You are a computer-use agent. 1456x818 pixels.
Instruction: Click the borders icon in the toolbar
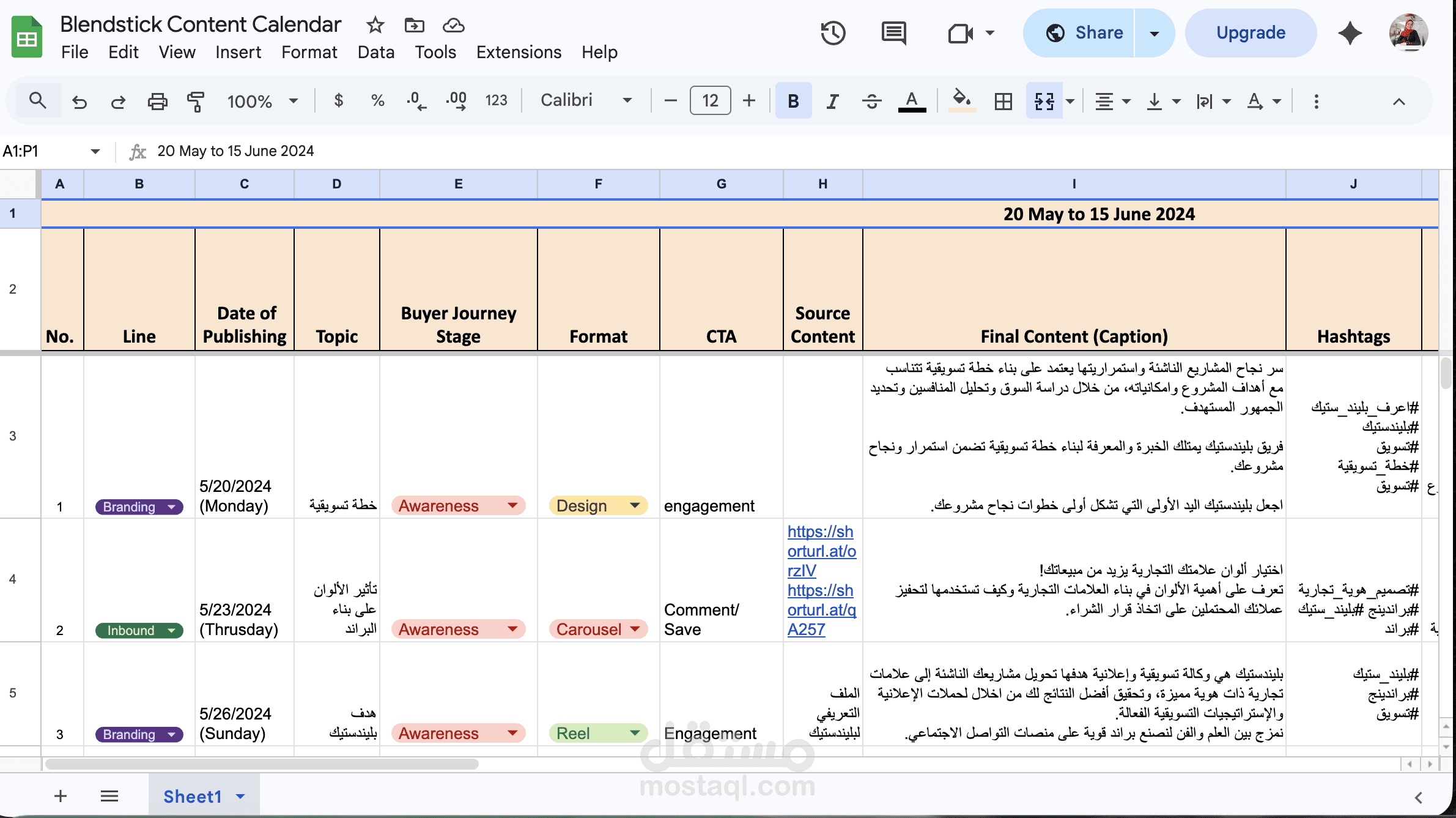pyautogui.click(x=1002, y=101)
